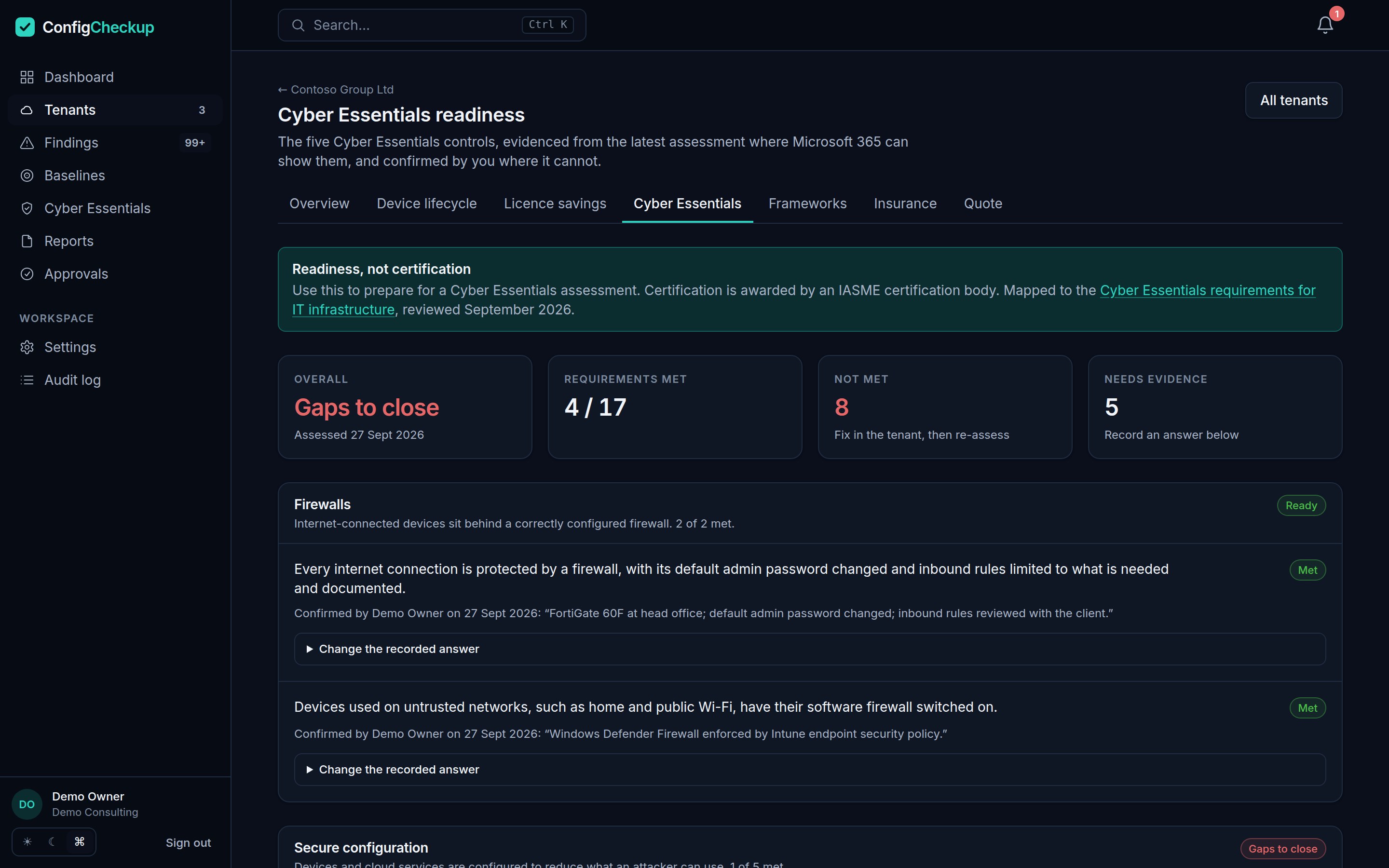Click "Fix in the tenant, then re-assess" text

[921, 434]
